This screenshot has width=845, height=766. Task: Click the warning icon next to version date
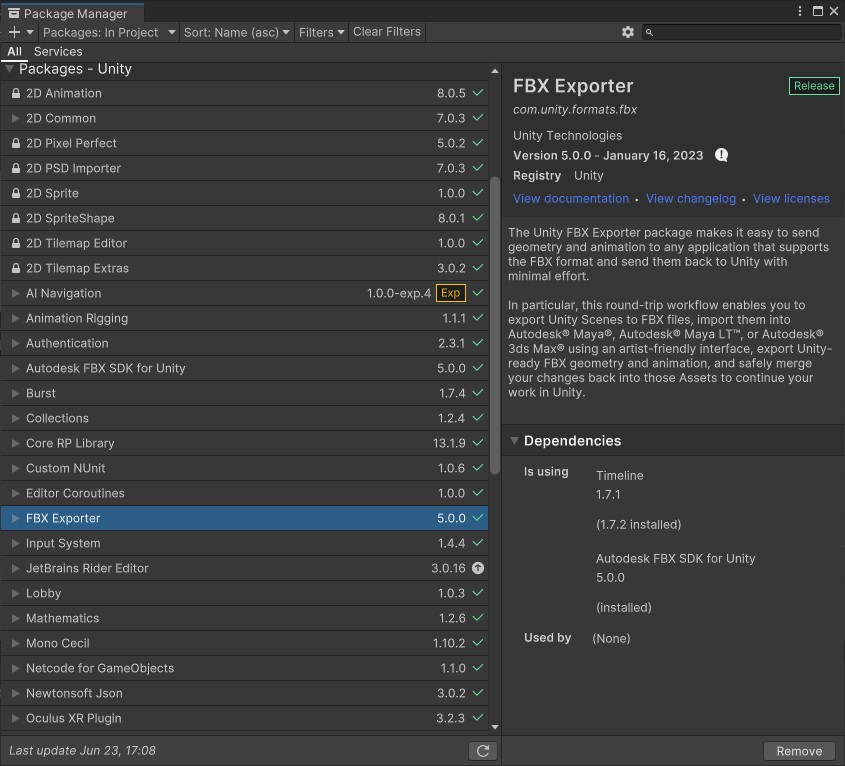(x=721, y=155)
